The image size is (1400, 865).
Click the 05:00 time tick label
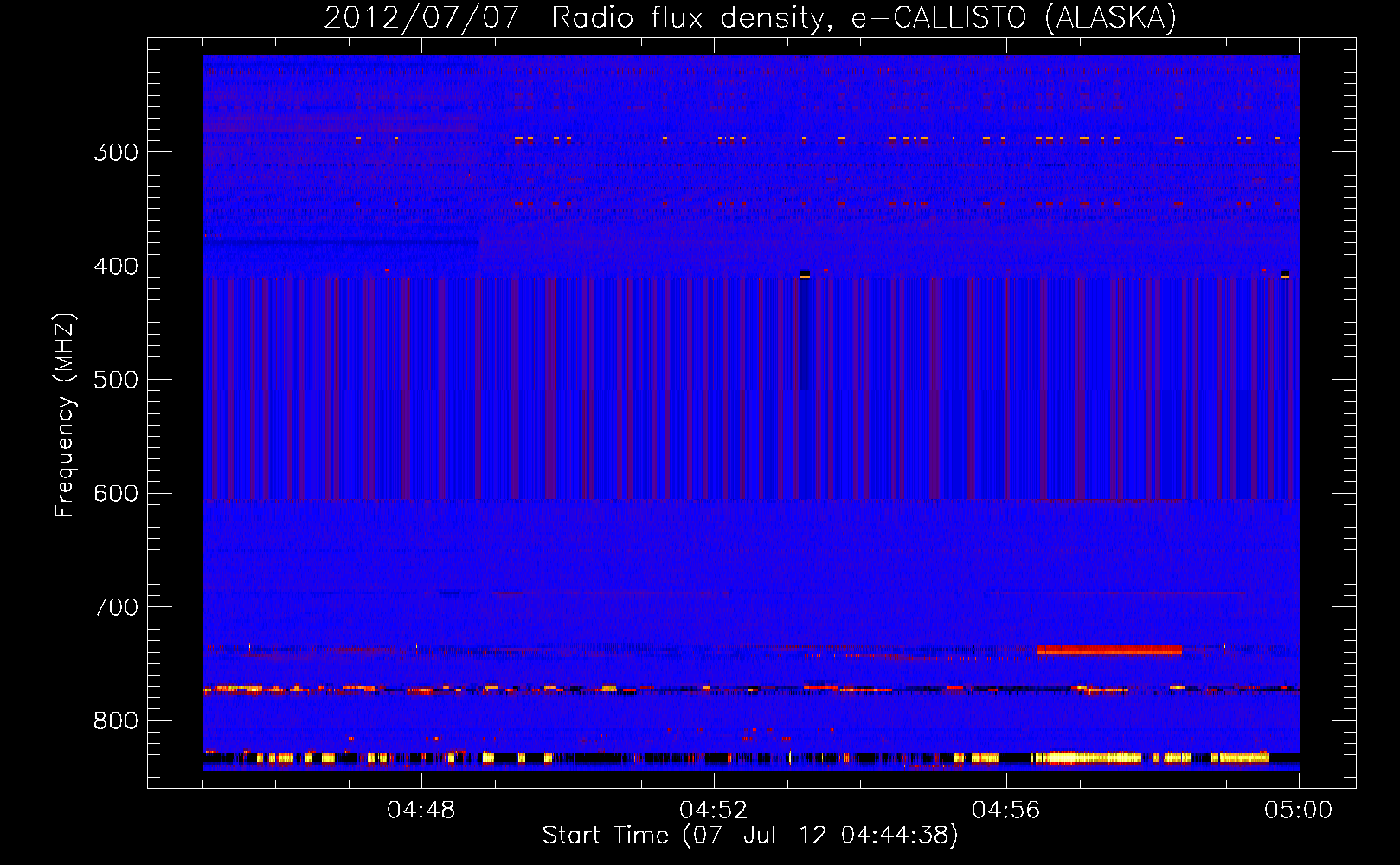pyautogui.click(x=1299, y=810)
